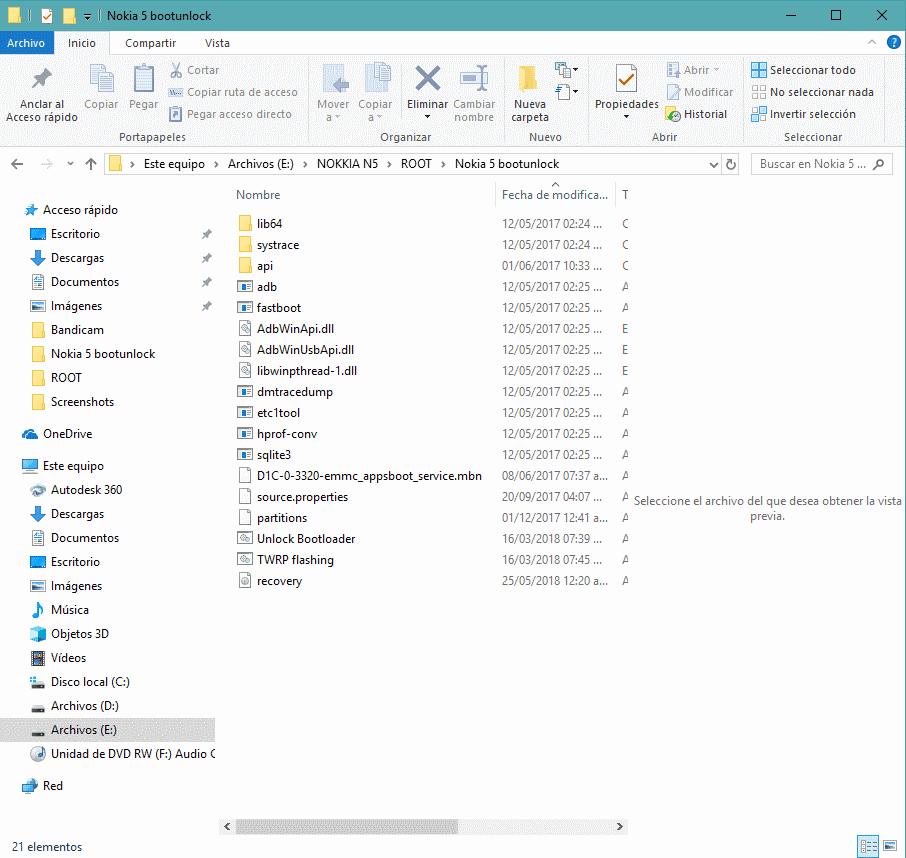Click the Buscar en Nokia 5 search box

tap(821, 164)
